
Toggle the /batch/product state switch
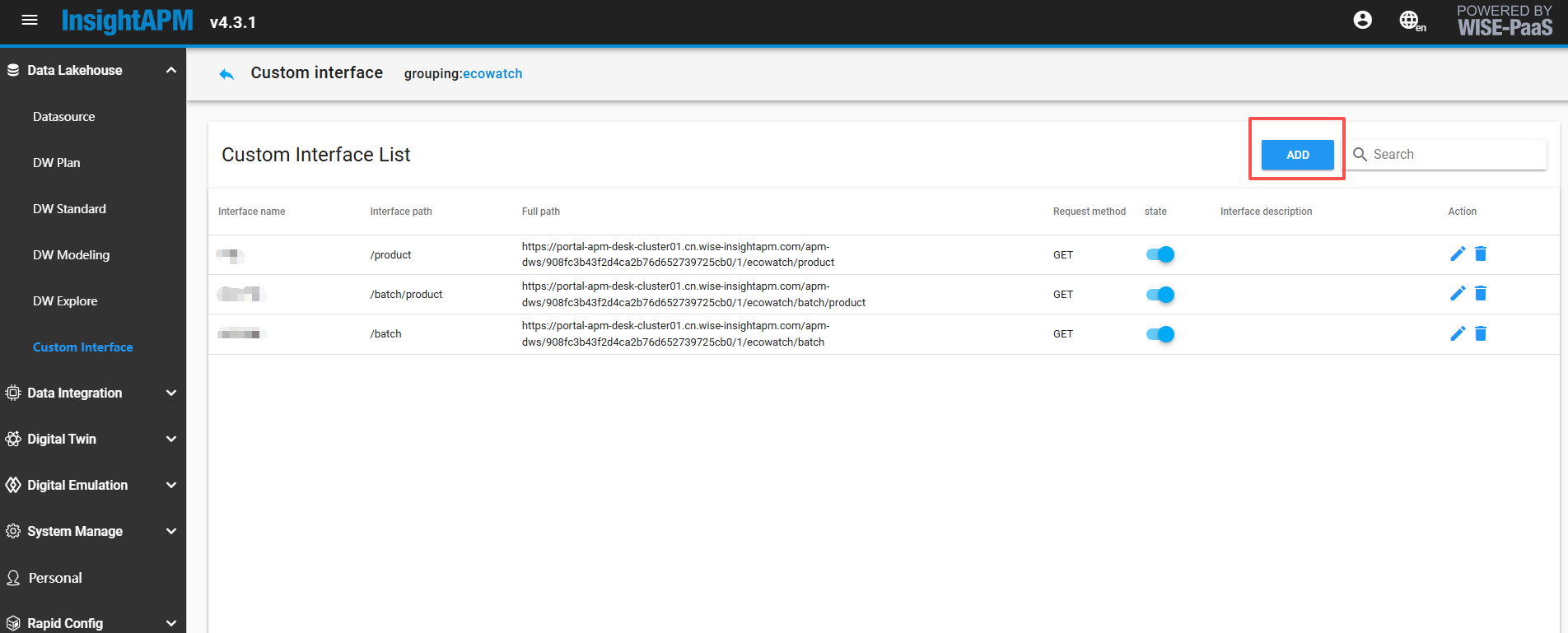click(1160, 295)
